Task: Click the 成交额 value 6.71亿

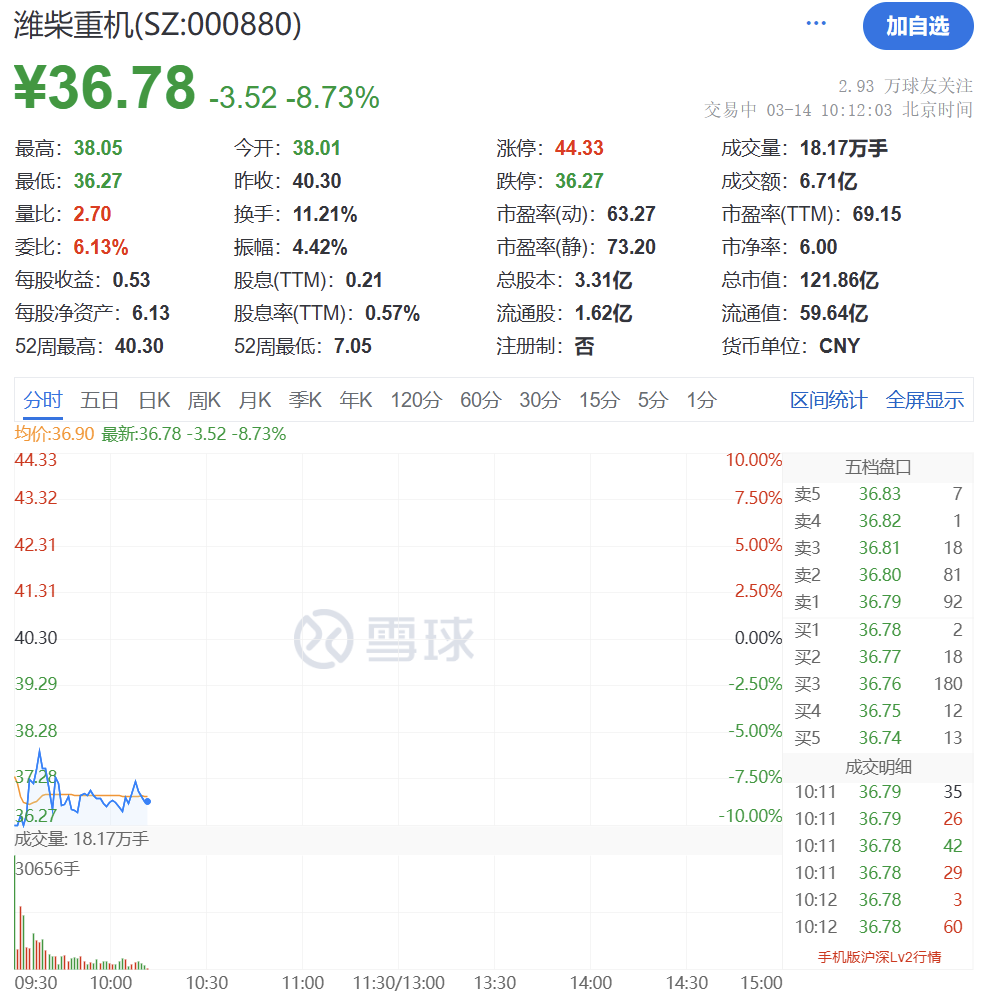Action: [828, 182]
